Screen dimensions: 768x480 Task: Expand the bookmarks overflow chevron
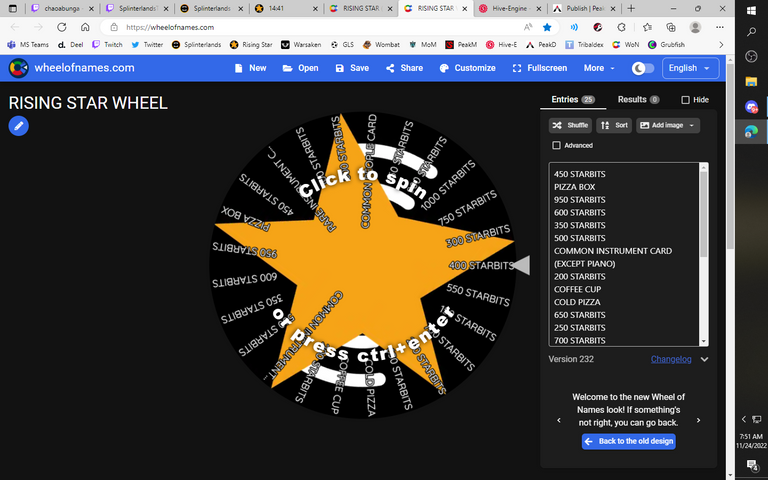(x=720, y=45)
